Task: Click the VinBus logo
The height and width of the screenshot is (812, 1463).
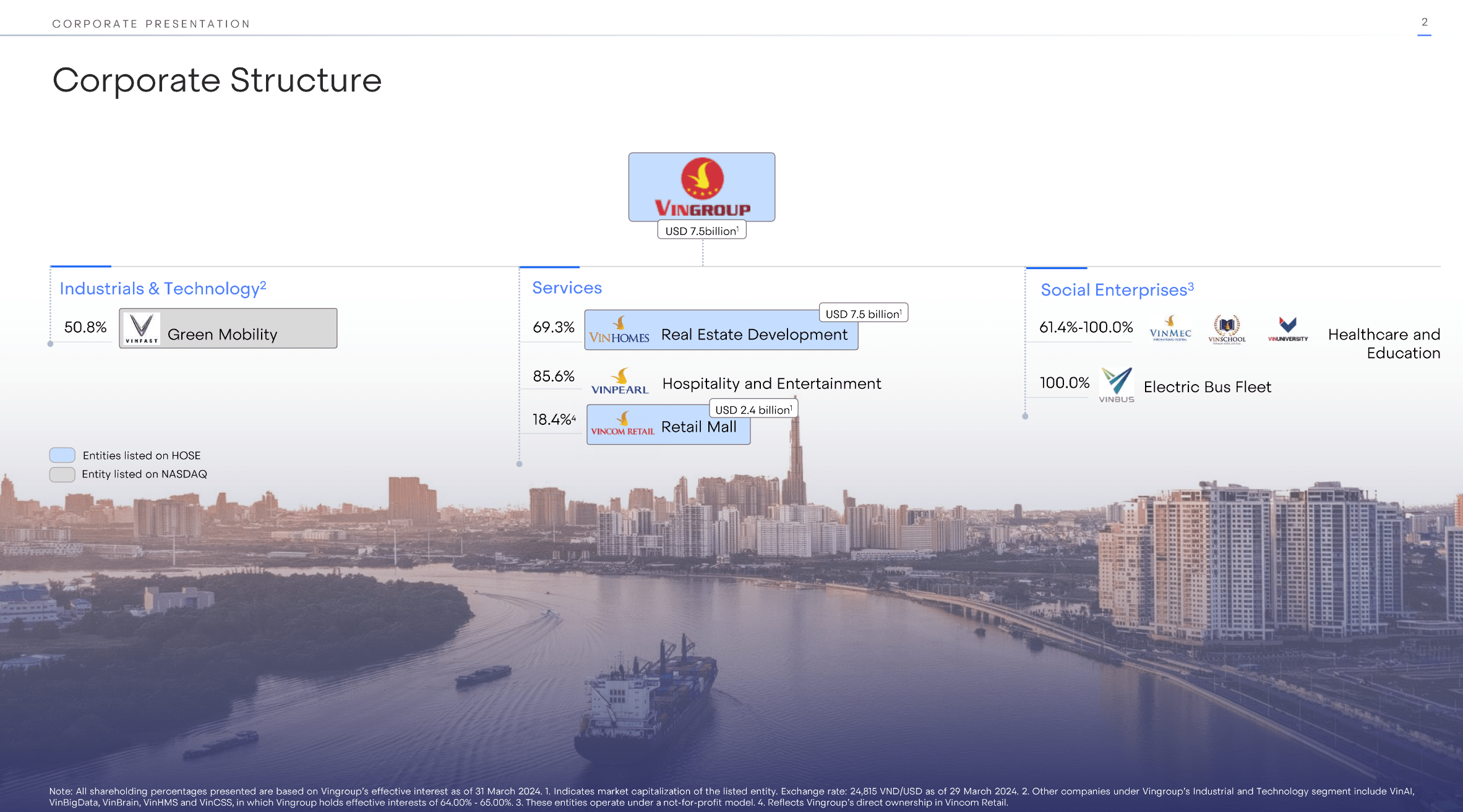Action: 1117,385
